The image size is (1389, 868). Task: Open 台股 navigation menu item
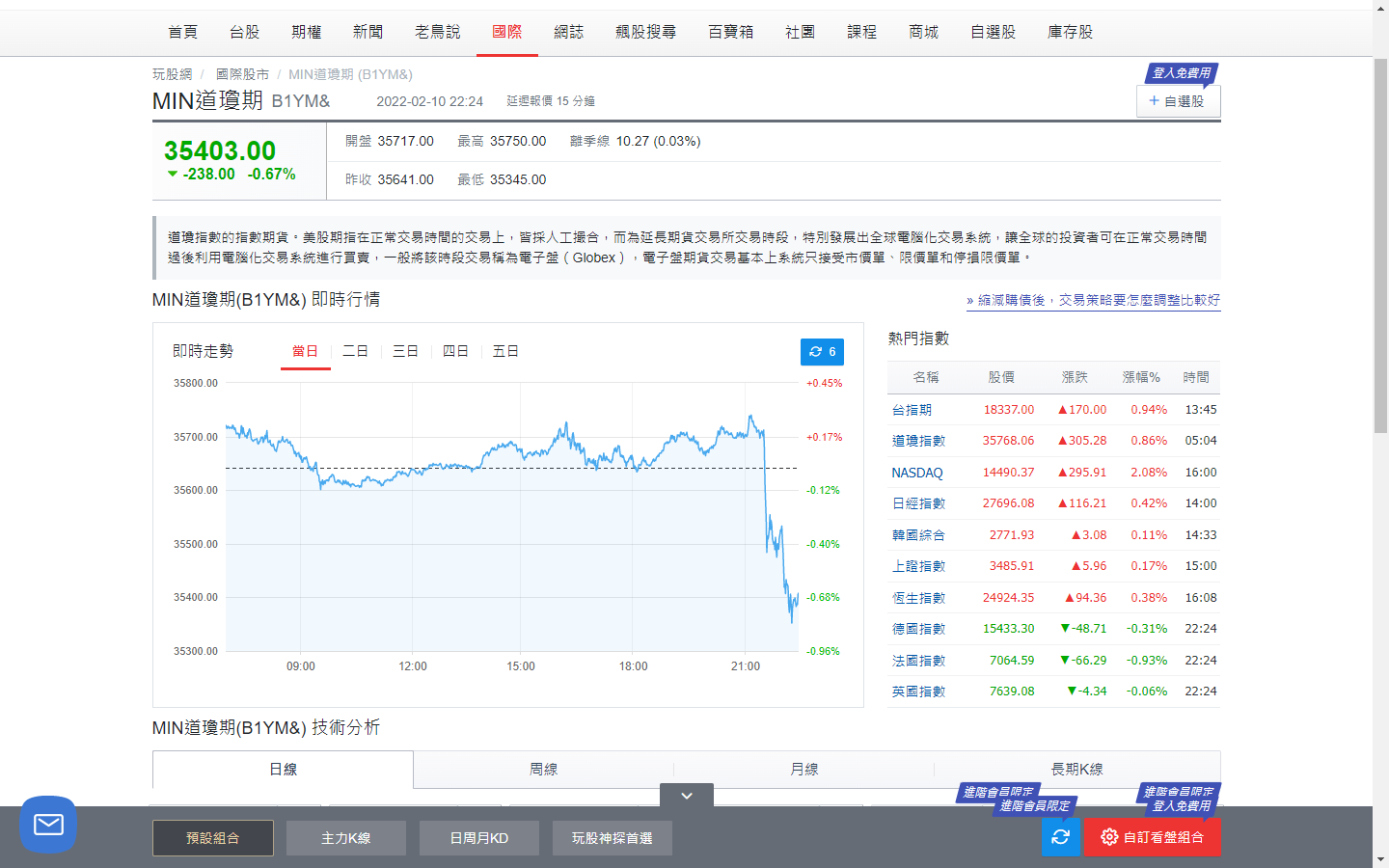tap(245, 32)
